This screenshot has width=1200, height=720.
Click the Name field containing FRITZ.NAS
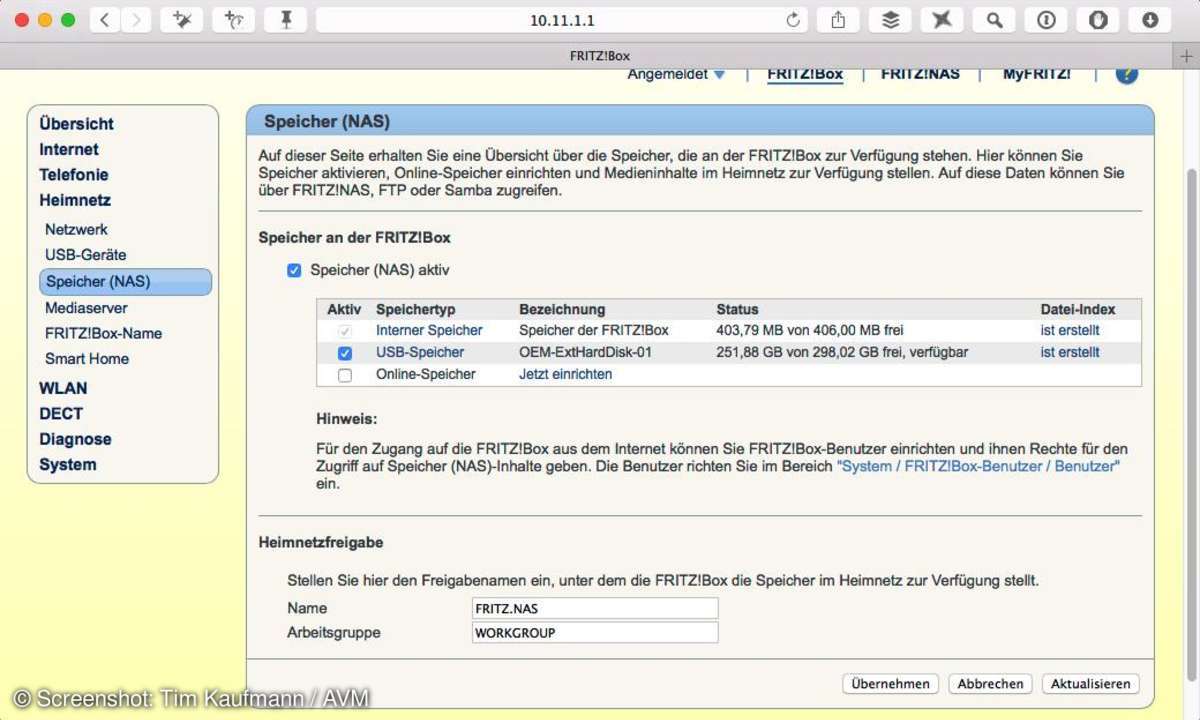click(595, 608)
